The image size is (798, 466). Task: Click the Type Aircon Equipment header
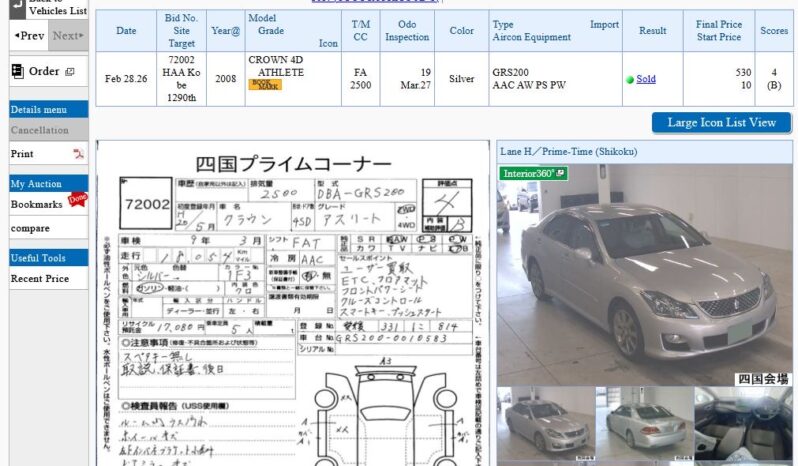pos(556,31)
